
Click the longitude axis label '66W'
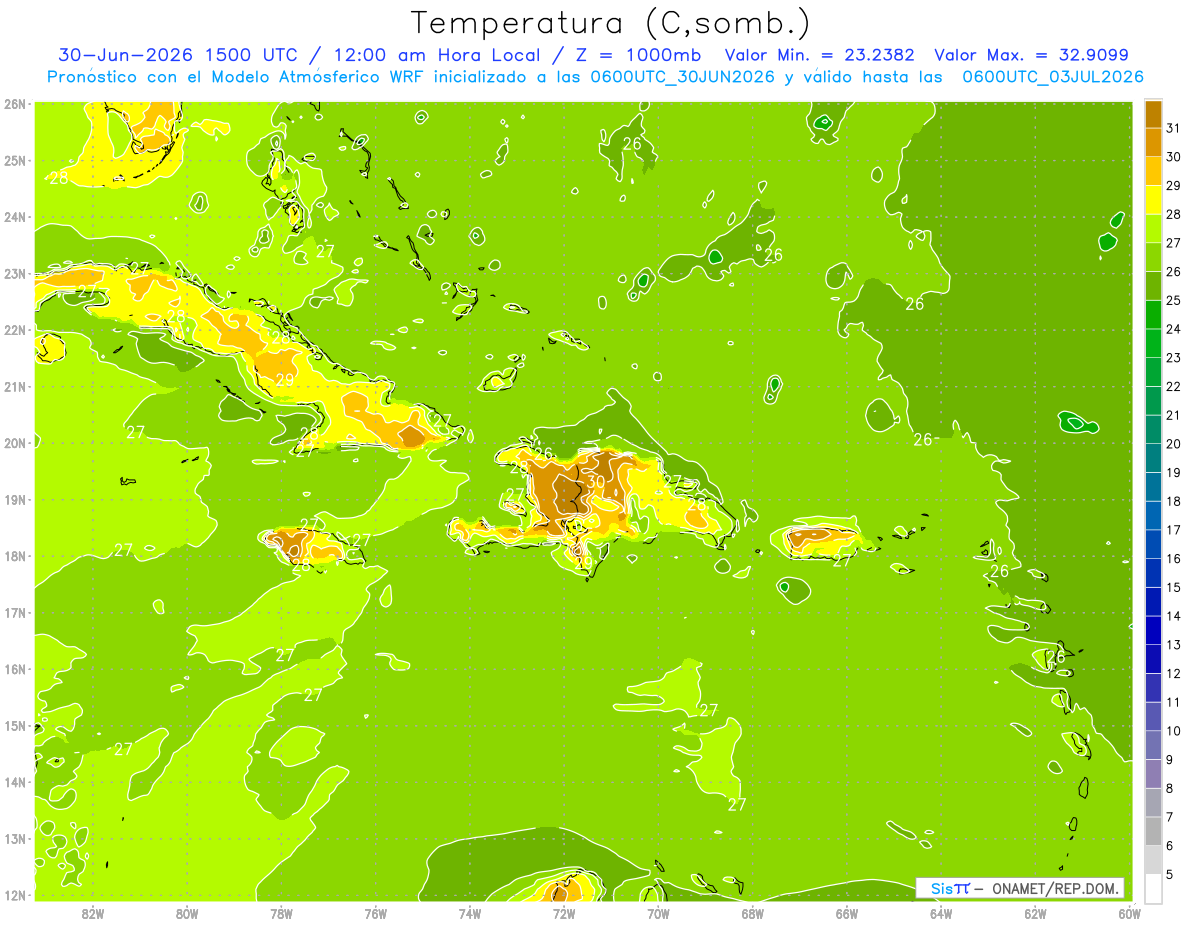pos(847,913)
